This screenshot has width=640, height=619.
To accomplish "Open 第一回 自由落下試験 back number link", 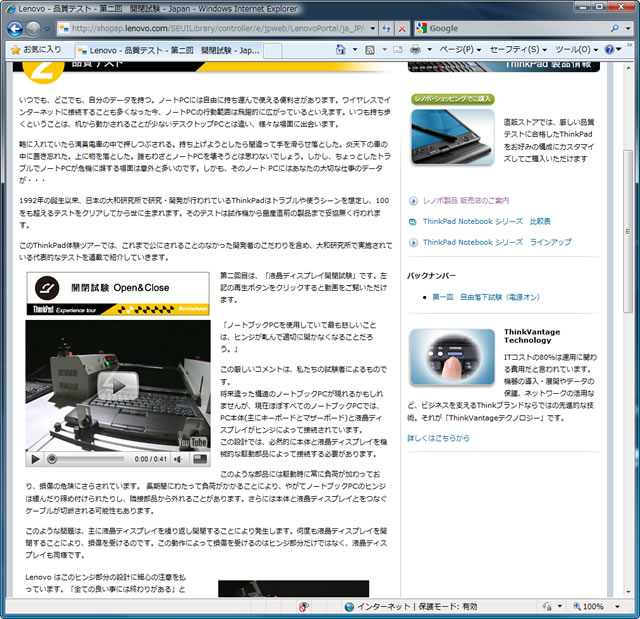I will [x=486, y=297].
